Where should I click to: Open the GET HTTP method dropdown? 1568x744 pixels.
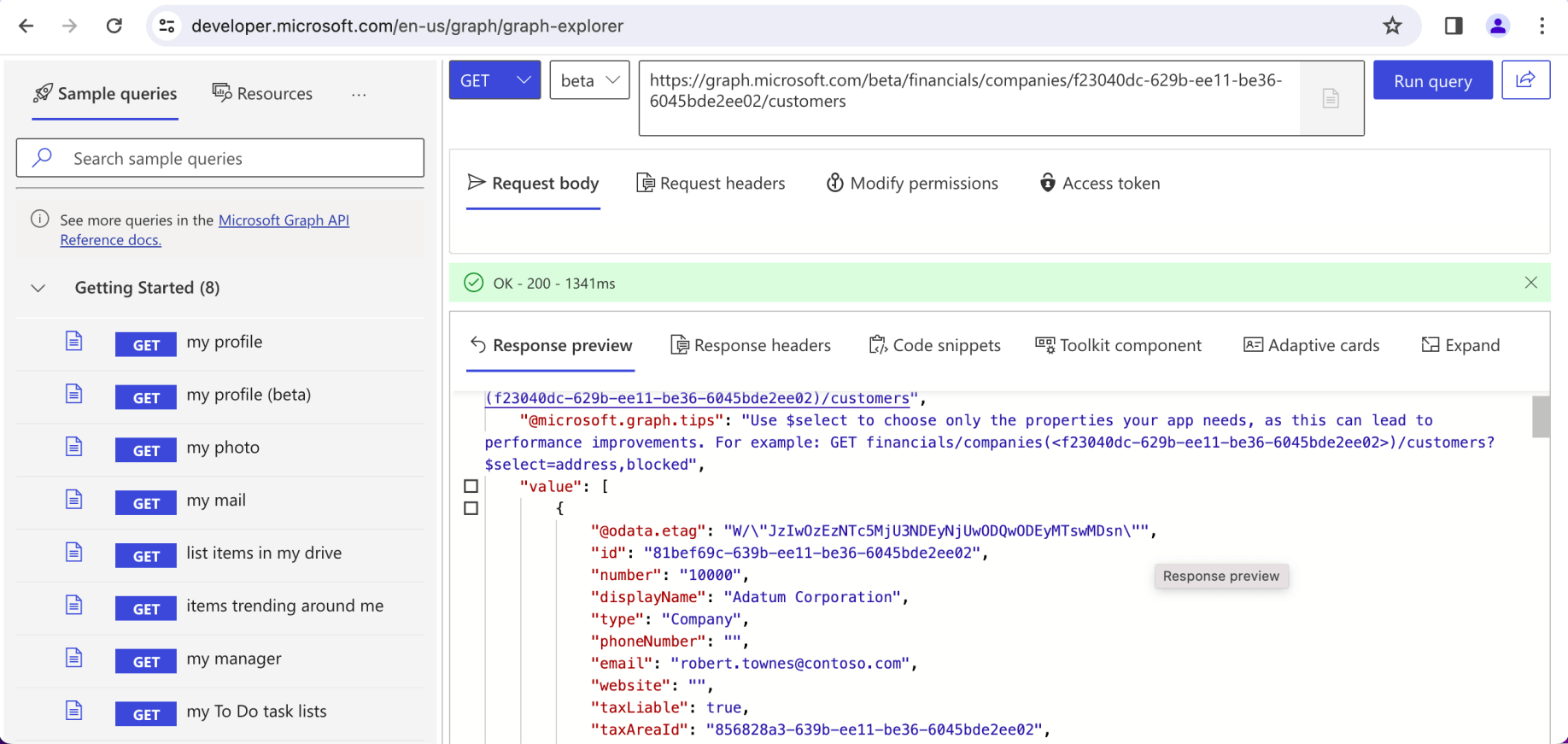coord(494,80)
